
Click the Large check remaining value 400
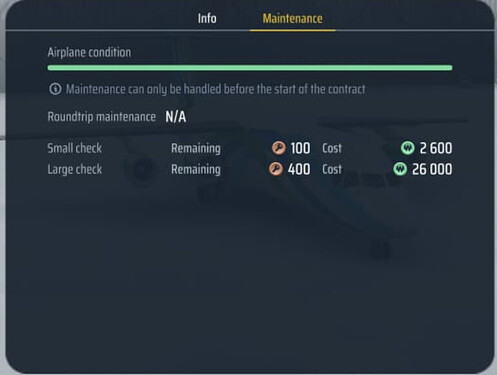click(x=299, y=169)
